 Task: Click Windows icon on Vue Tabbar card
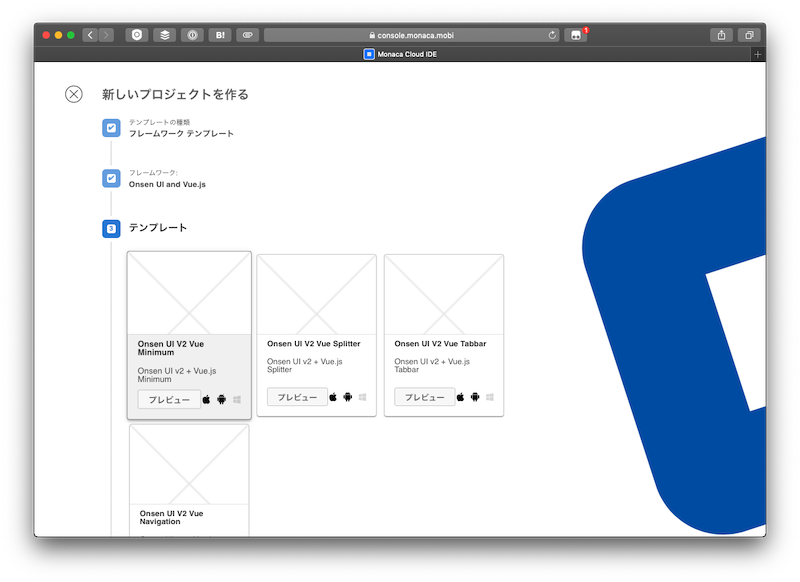(x=490, y=397)
